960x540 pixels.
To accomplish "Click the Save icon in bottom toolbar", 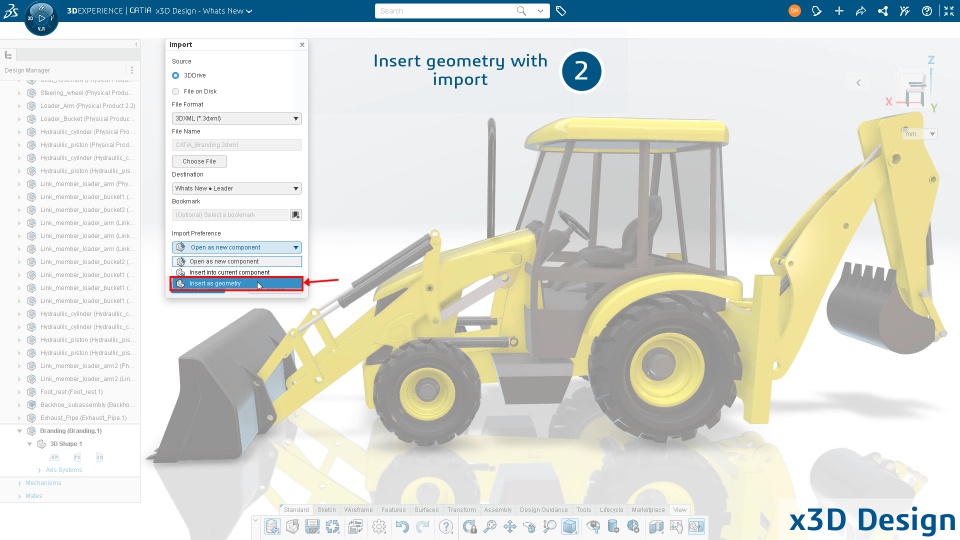I will [312, 527].
